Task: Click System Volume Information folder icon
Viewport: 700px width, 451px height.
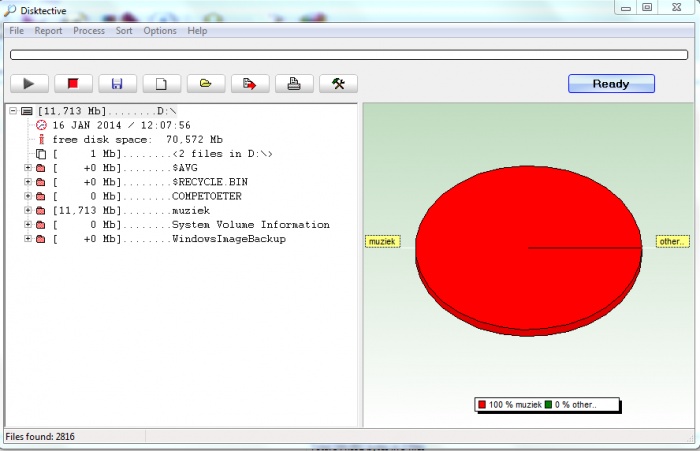Action: click(41, 225)
